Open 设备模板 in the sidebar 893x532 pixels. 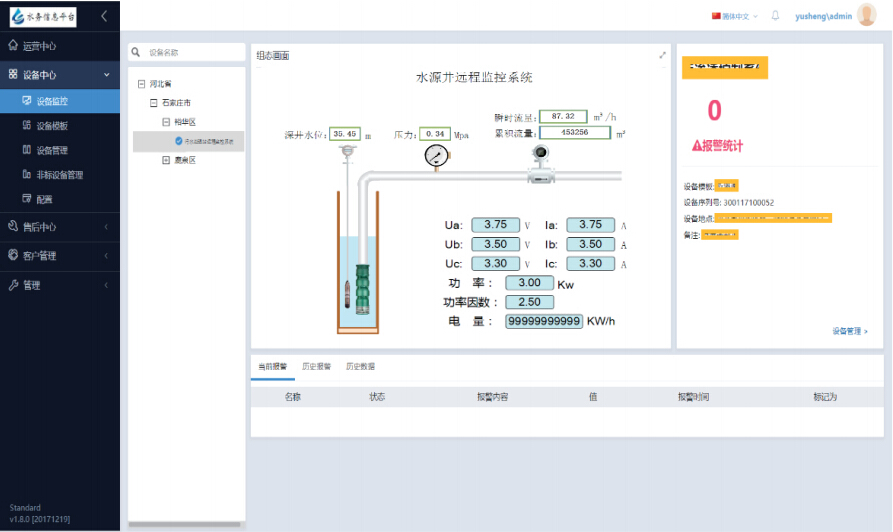click(x=52, y=126)
